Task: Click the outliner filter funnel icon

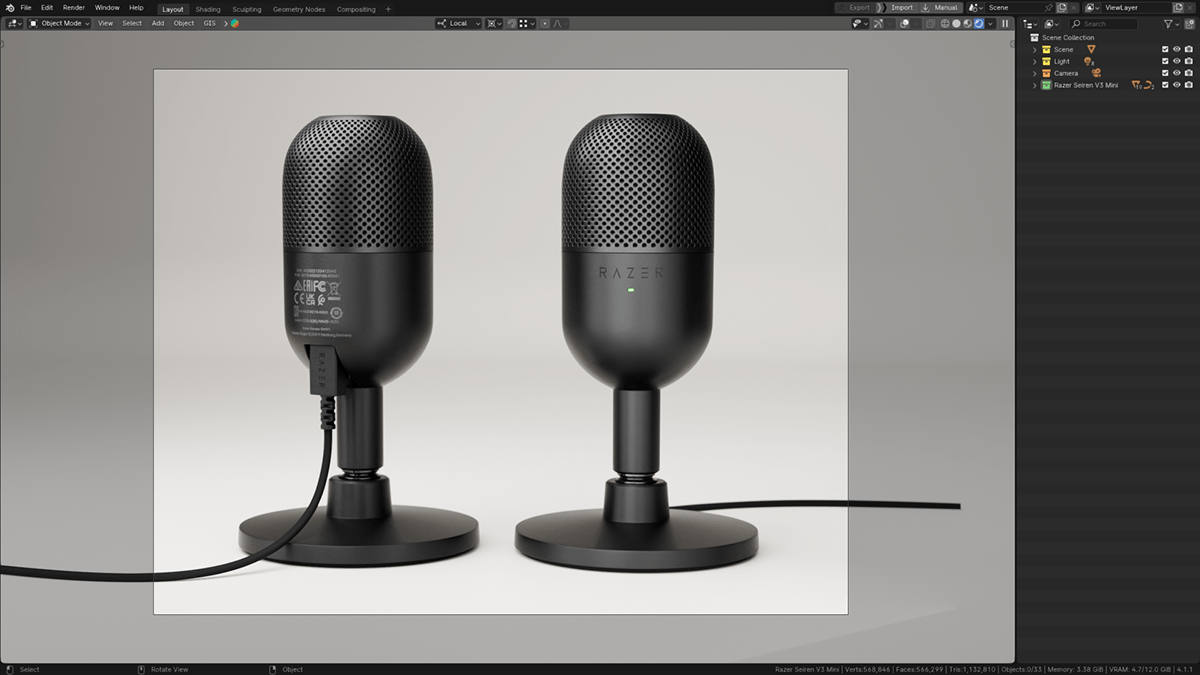Action: pos(1167,23)
